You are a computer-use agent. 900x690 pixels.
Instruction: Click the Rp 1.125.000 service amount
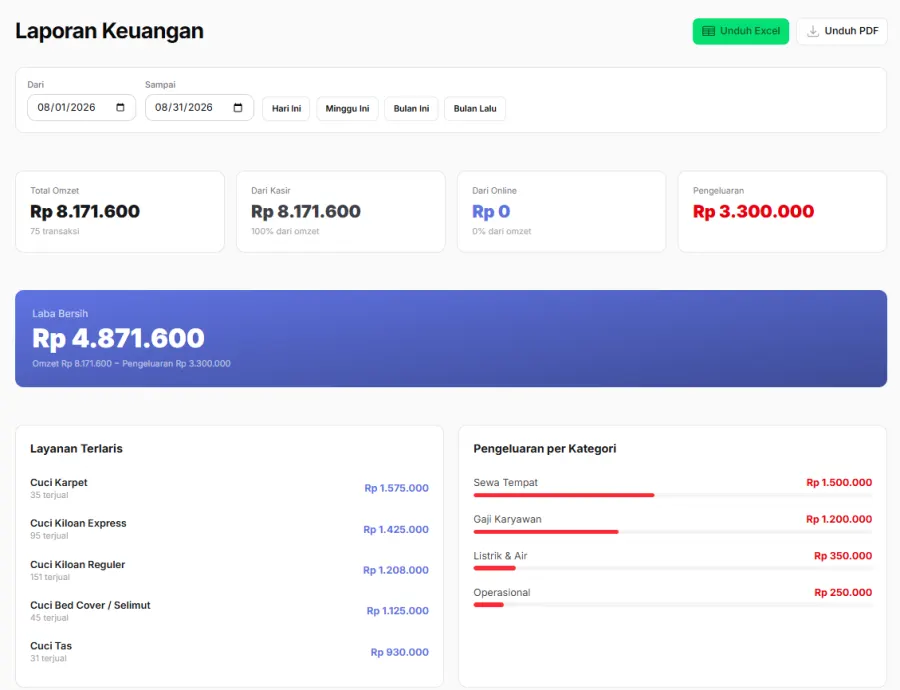[398, 611]
